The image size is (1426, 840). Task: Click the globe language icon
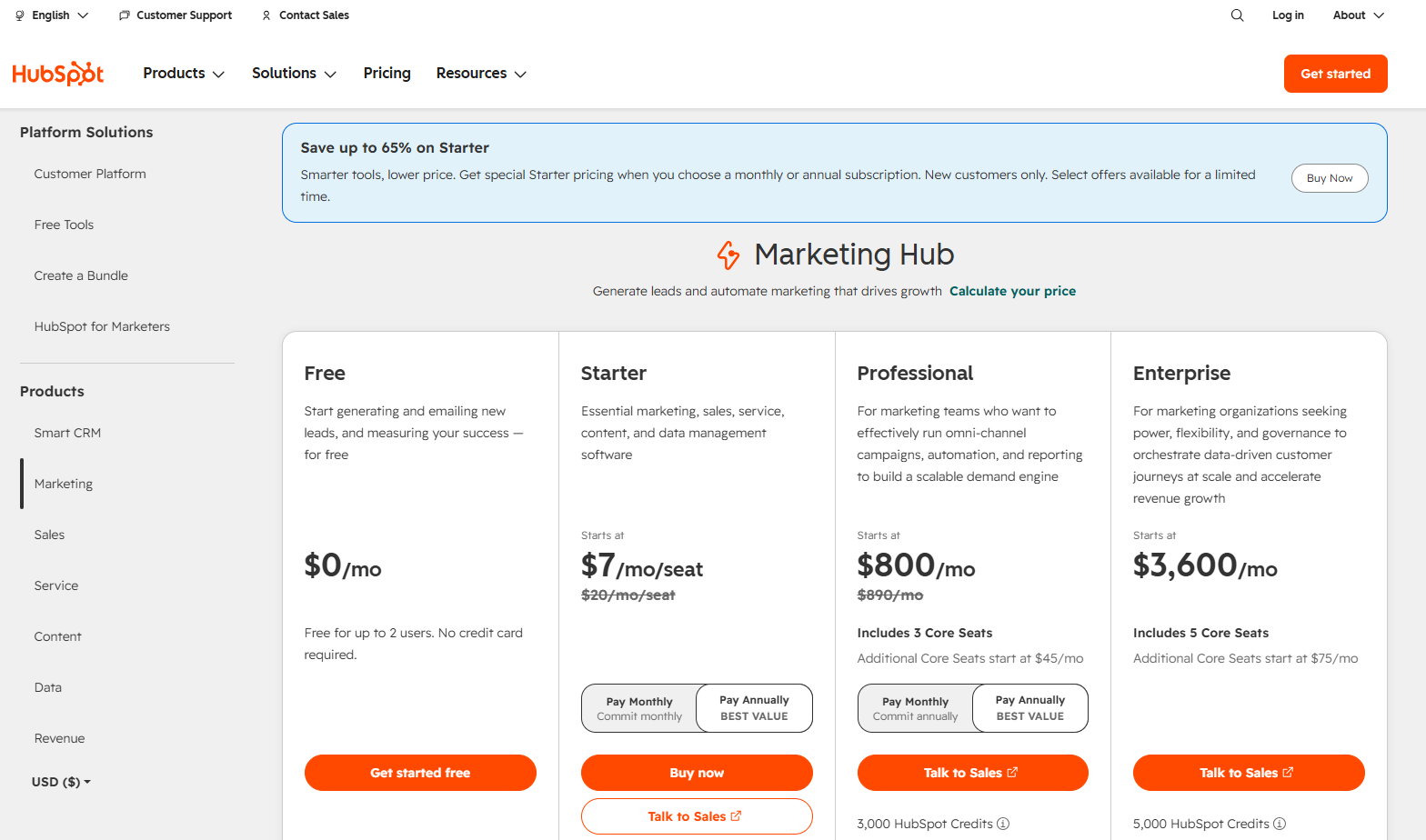point(20,15)
